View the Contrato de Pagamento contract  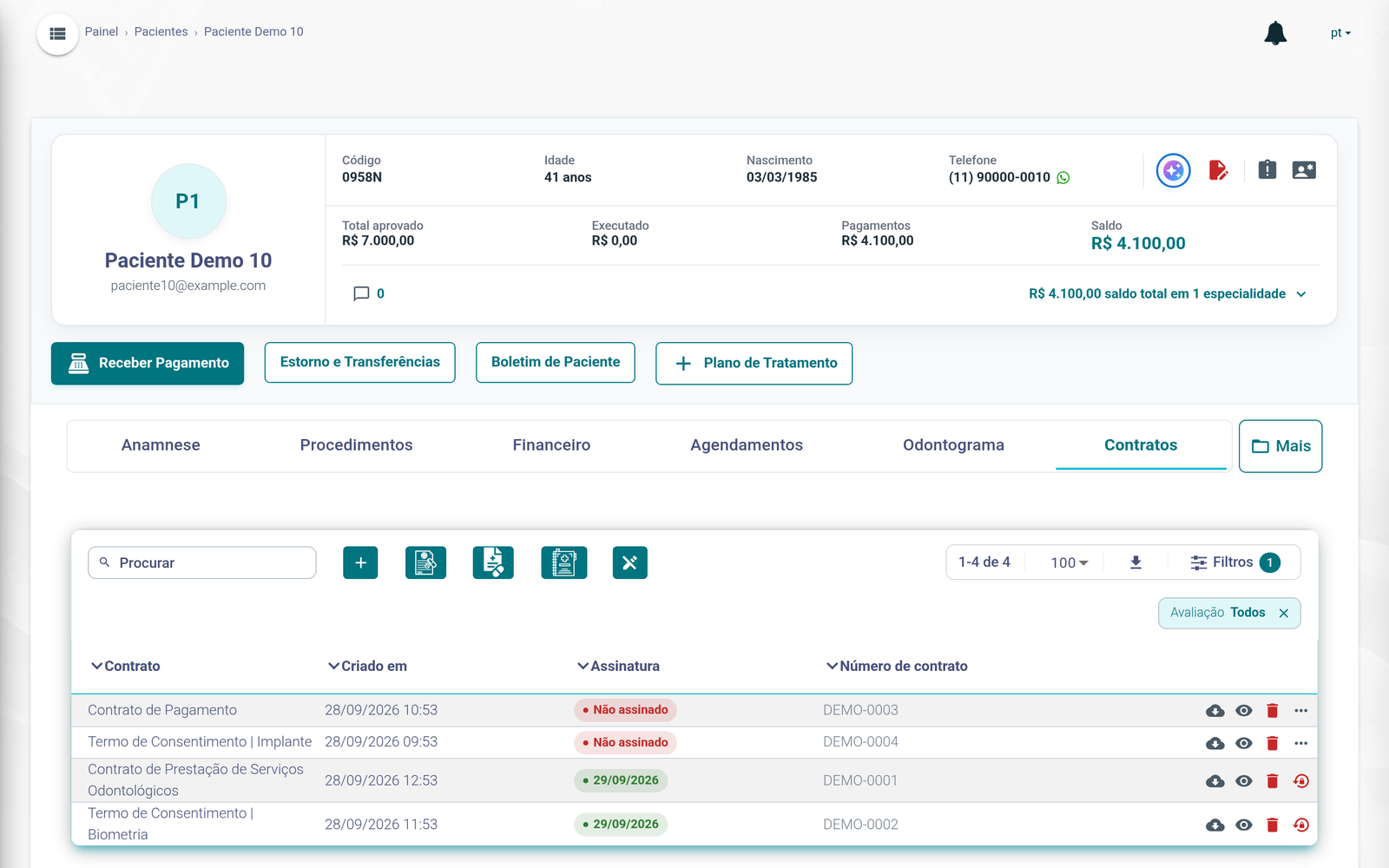(1244, 711)
